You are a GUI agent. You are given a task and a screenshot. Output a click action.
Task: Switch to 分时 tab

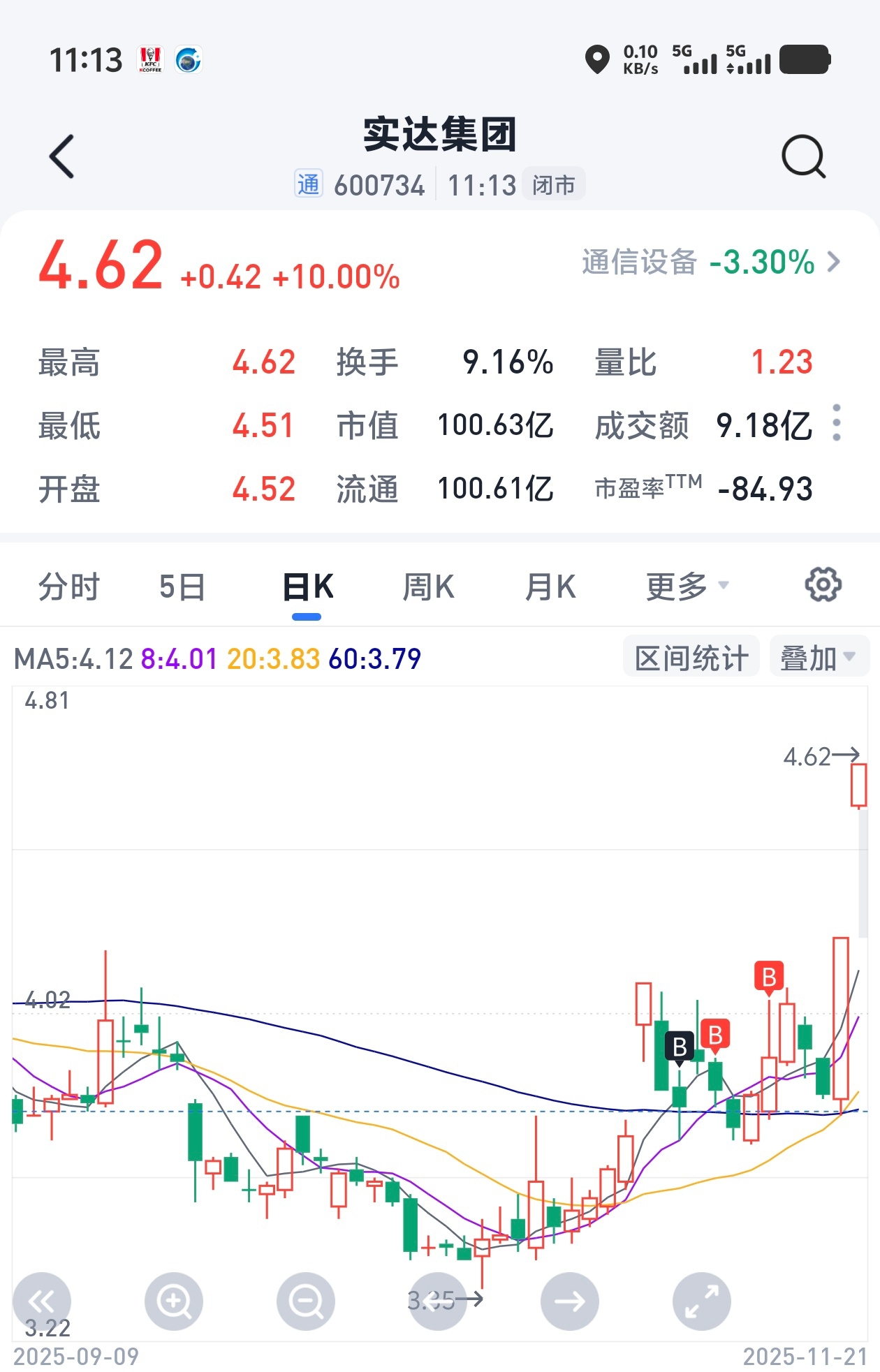click(69, 587)
